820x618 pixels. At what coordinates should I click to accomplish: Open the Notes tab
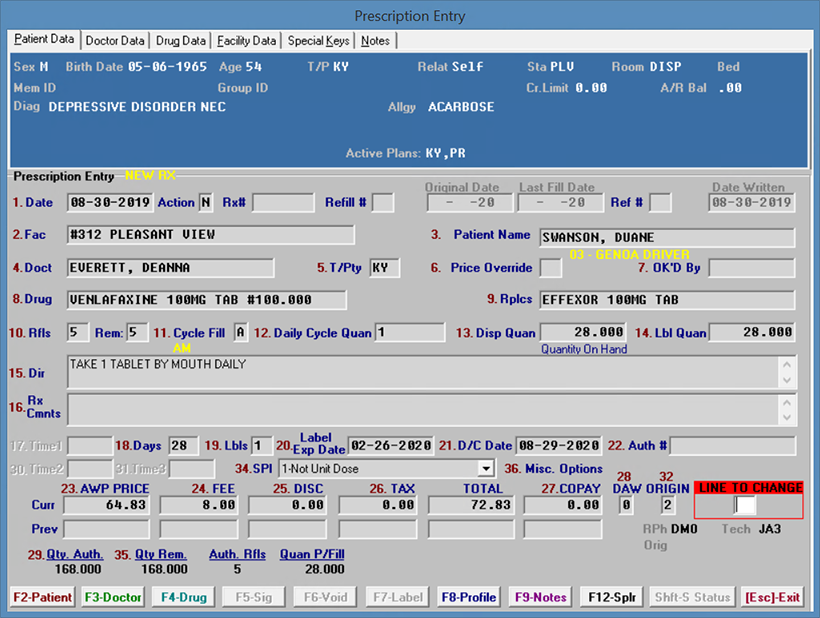pos(376,41)
